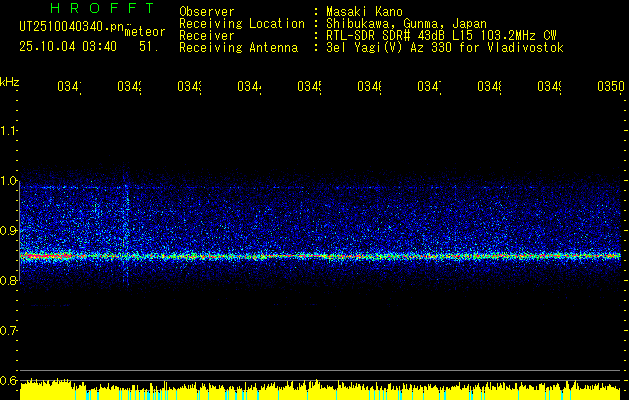The width and height of the screenshot is (629, 400).
Task: Select the filename UT2510040340.pn
Action: [x=72, y=27]
